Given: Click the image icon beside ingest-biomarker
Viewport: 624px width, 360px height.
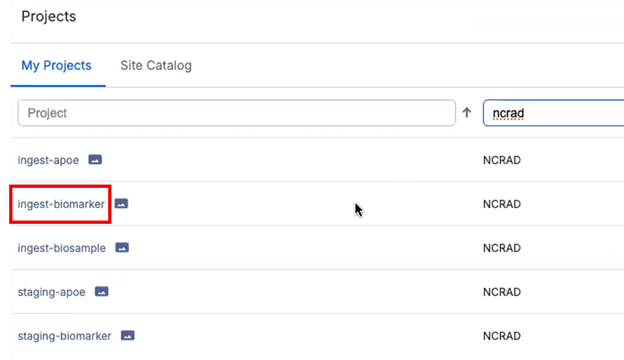Looking at the screenshot, I should point(121,204).
